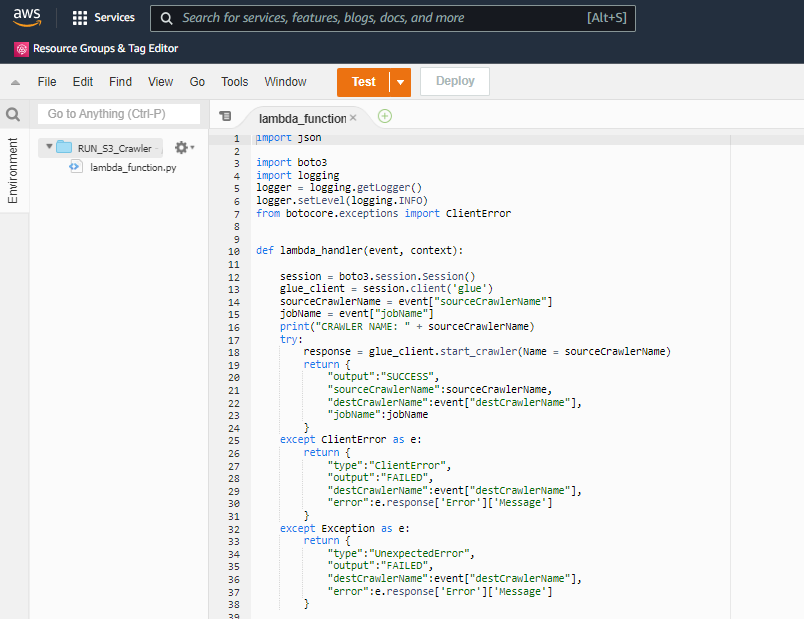
Task: Focus the Go to Anything field
Action: 118,114
